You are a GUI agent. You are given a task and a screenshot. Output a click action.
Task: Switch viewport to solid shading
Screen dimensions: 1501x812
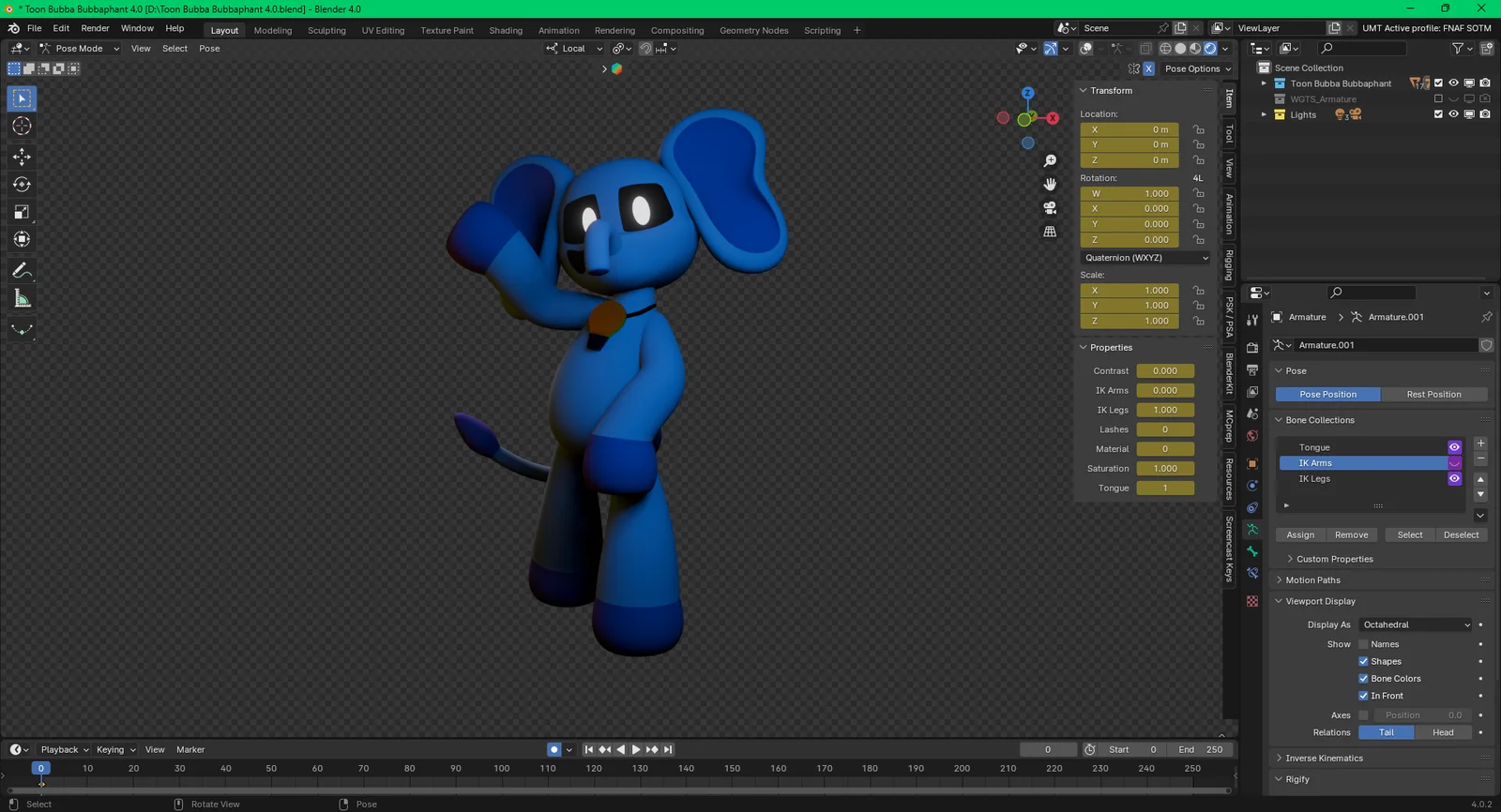[x=1180, y=49]
